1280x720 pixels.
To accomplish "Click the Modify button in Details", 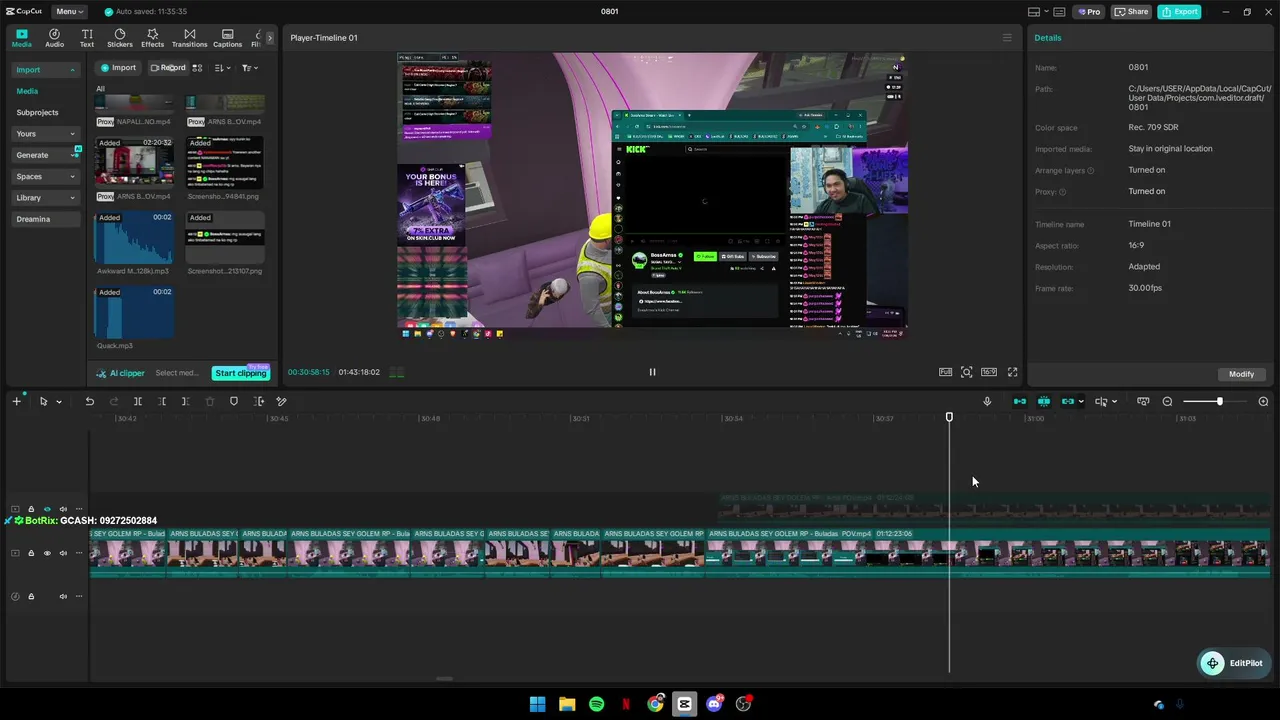I will point(1241,374).
